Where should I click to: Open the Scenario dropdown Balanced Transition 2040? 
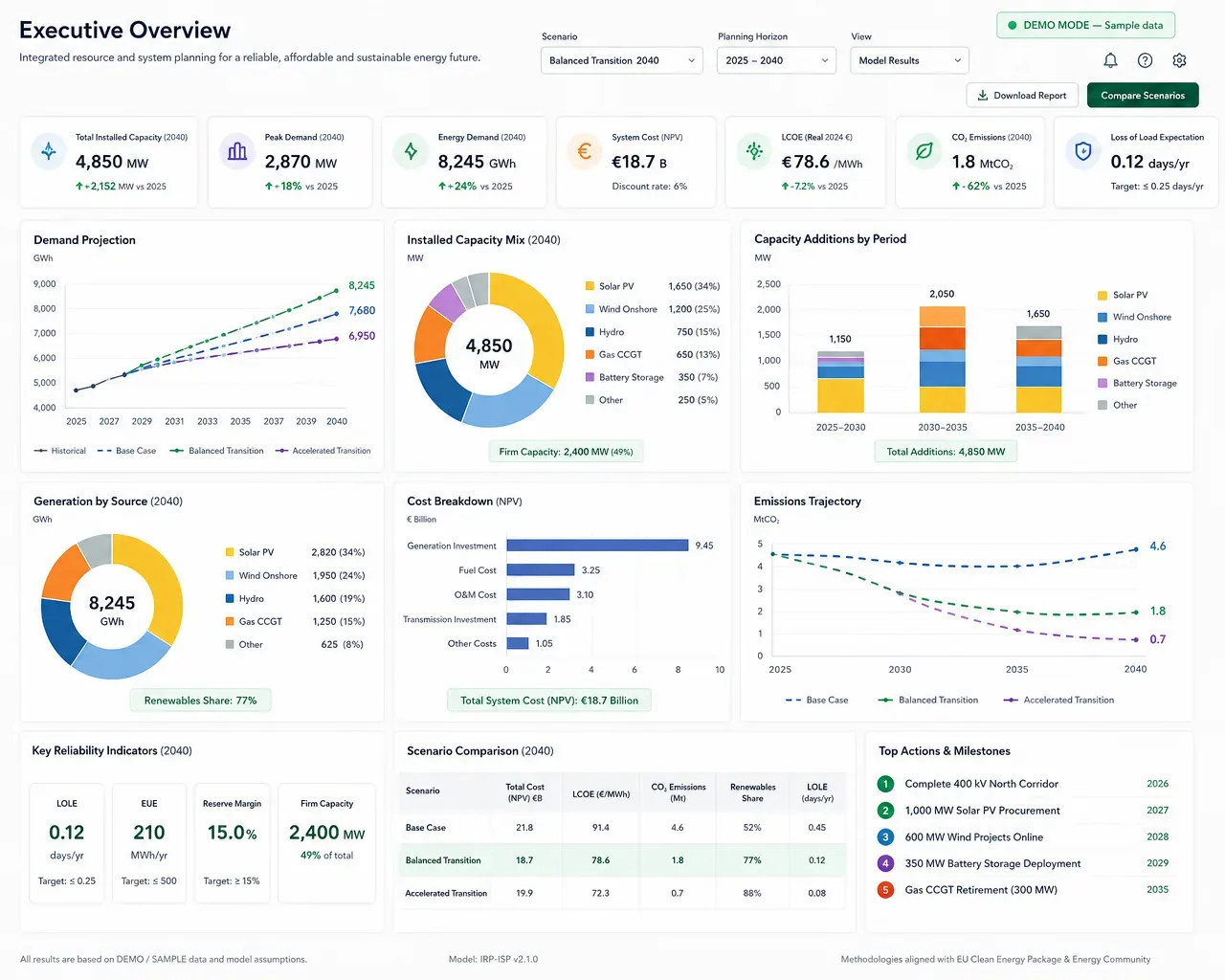pos(622,60)
